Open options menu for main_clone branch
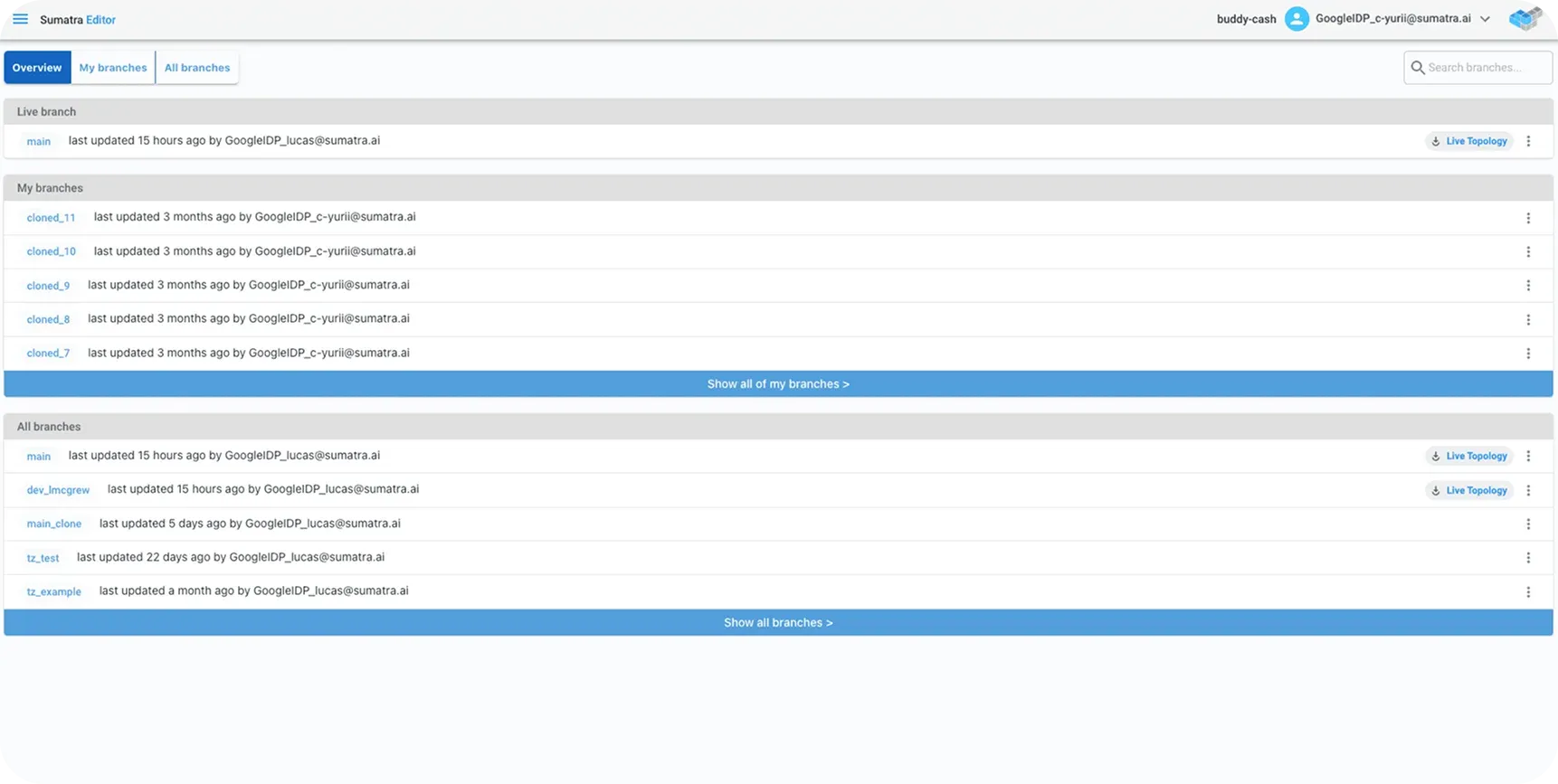1558x784 pixels. point(1528,524)
